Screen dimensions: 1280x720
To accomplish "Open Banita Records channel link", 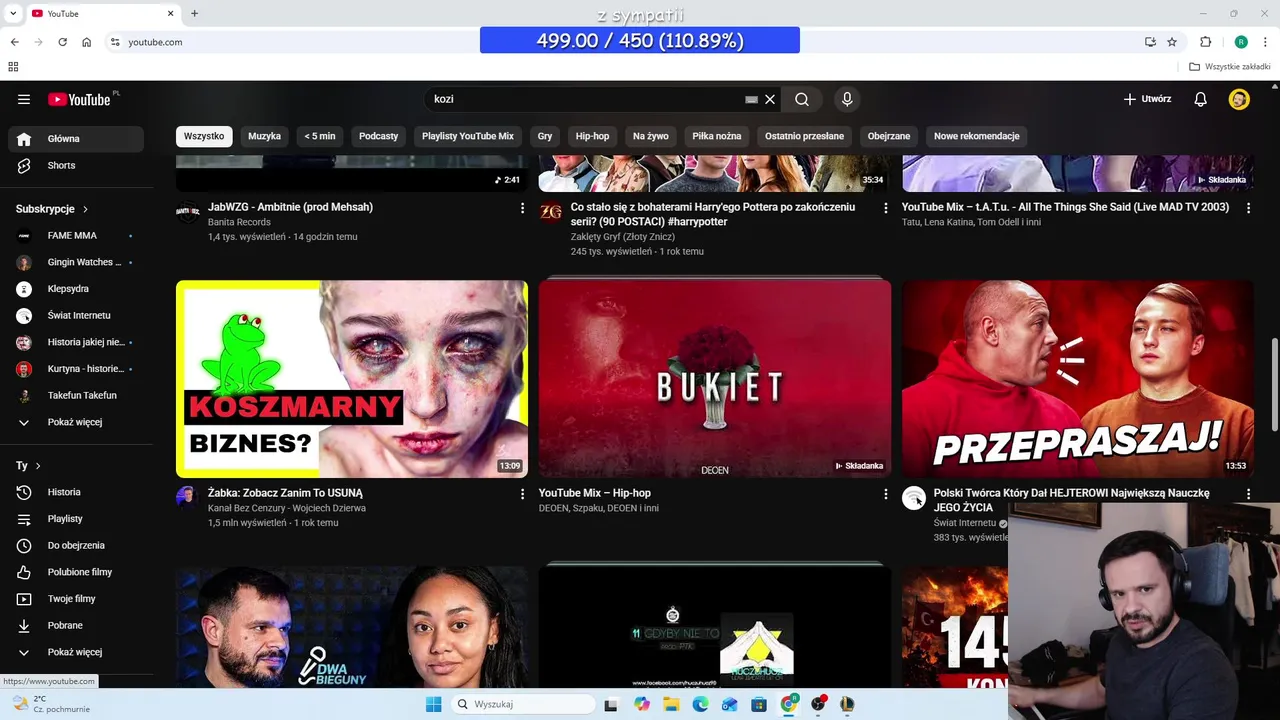I will click(x=239, y=222).
